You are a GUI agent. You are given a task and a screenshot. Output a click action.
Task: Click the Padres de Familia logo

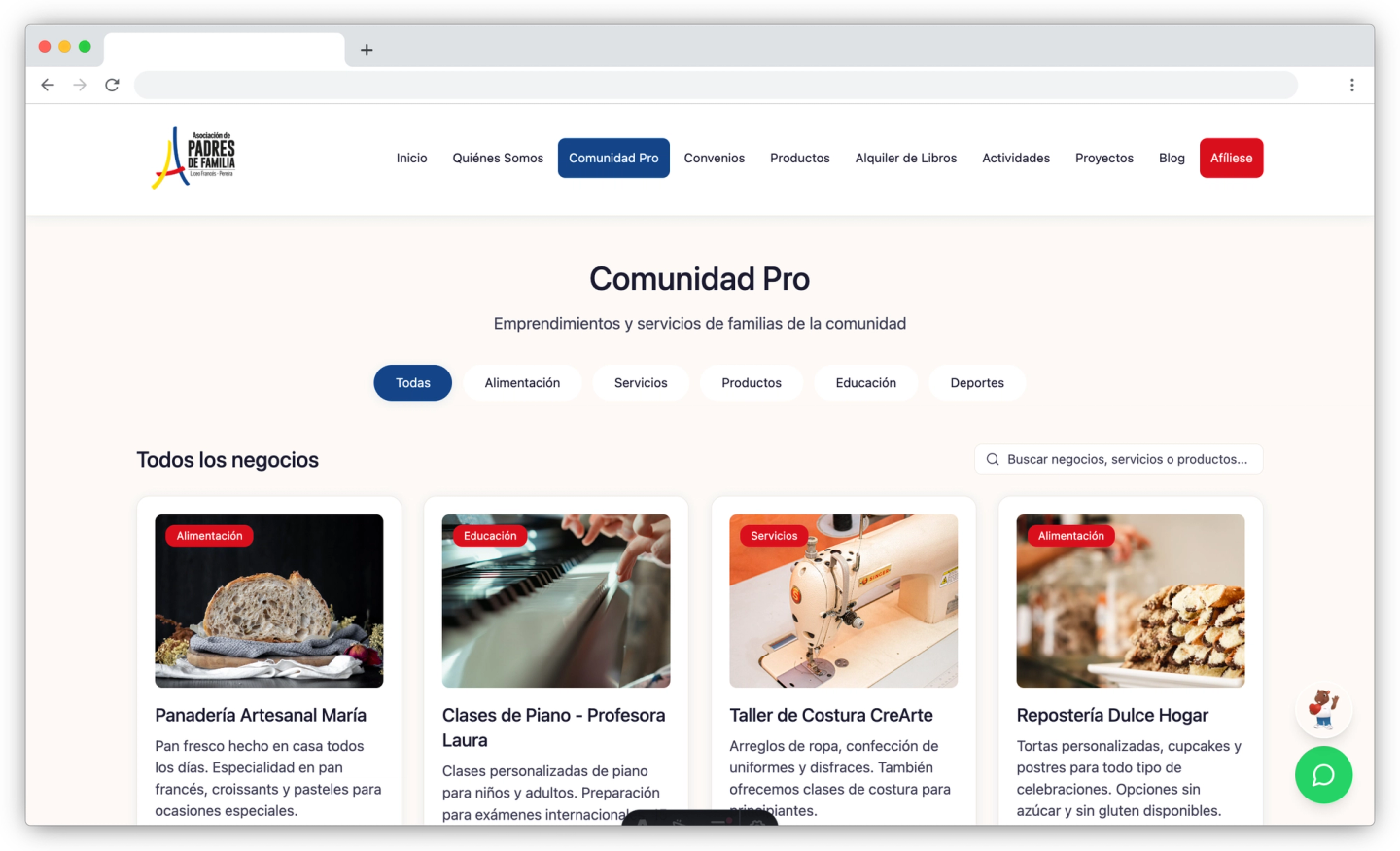coord(193,158)
